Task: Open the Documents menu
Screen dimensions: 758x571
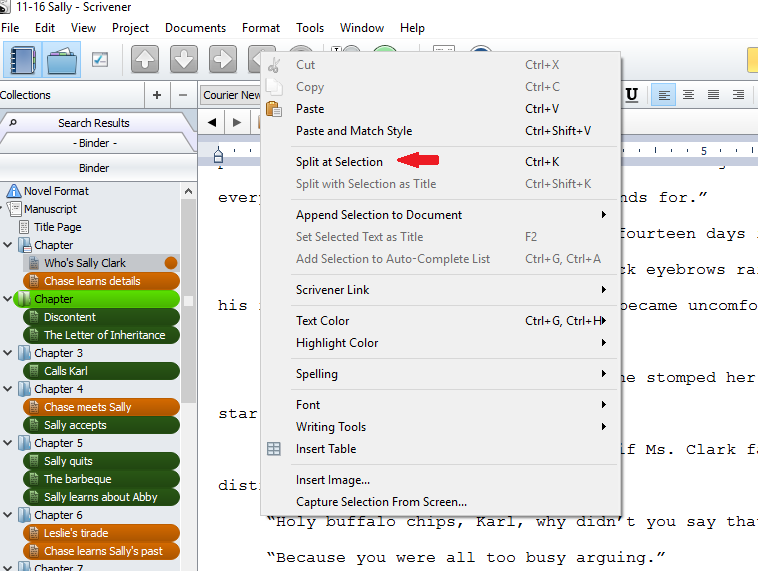Action: pos(195,28)
